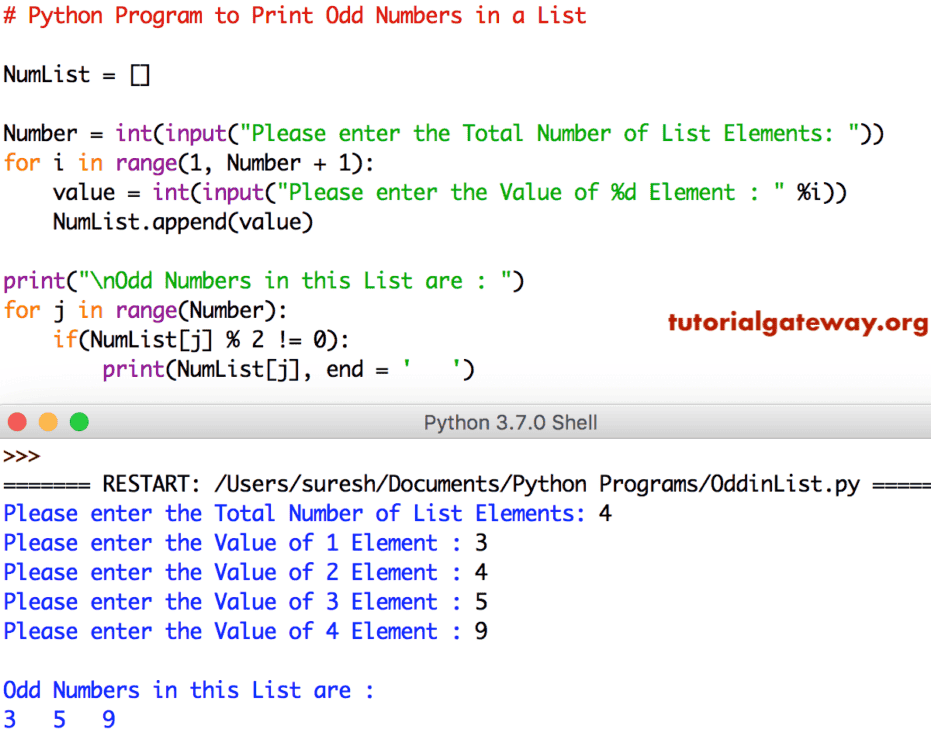Click the shell prompt line
The width and height of the screenshot is (931, 733).
click(20, 456)
